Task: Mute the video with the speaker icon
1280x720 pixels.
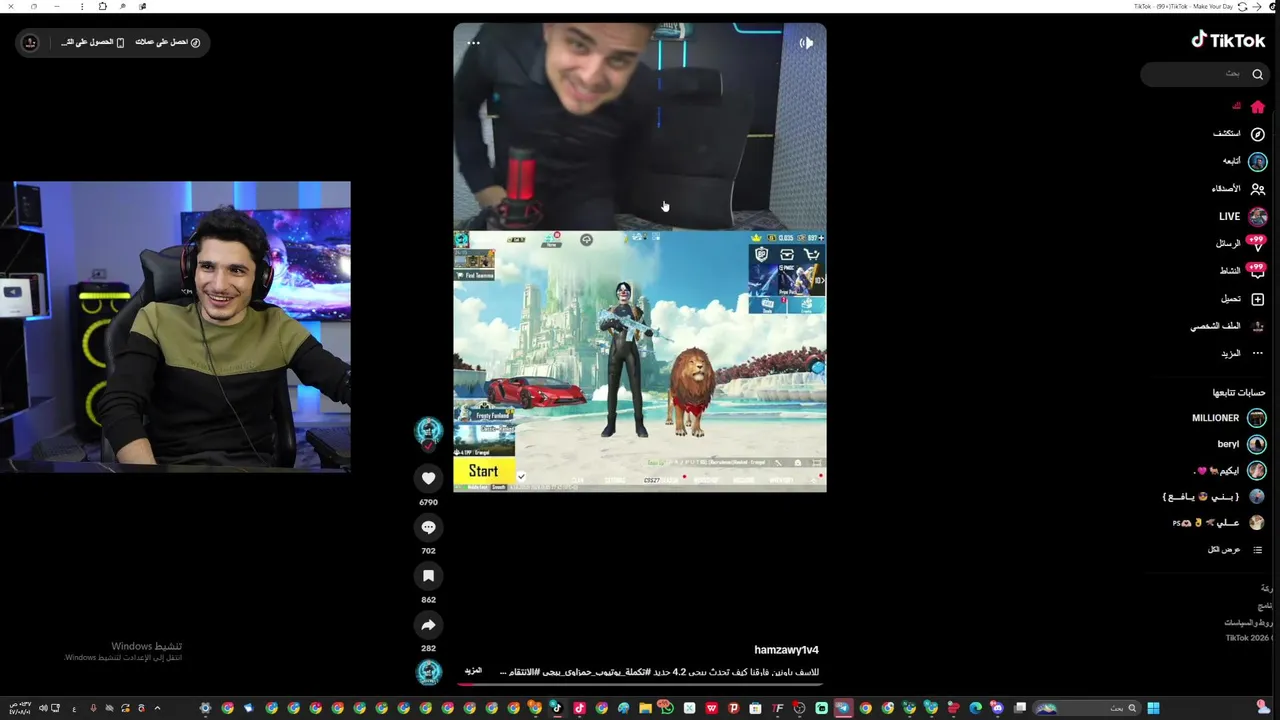Action: click(806, 43)
